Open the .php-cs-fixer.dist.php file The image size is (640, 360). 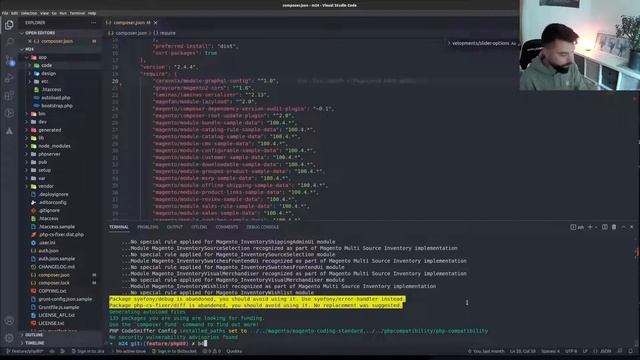point(60,235)
